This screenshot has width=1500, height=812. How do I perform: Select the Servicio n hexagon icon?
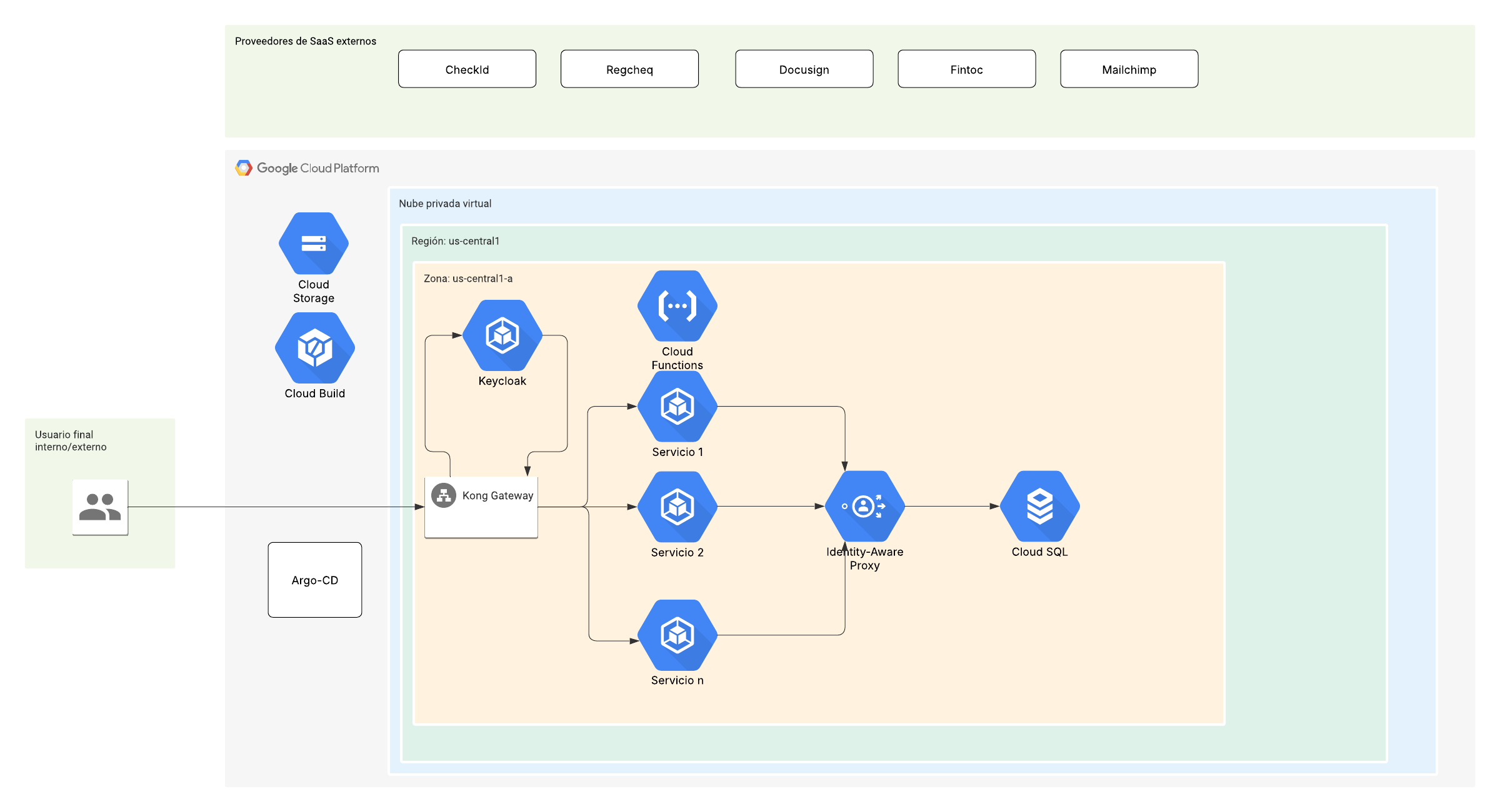pyautogui.click(x=677, y=635)
